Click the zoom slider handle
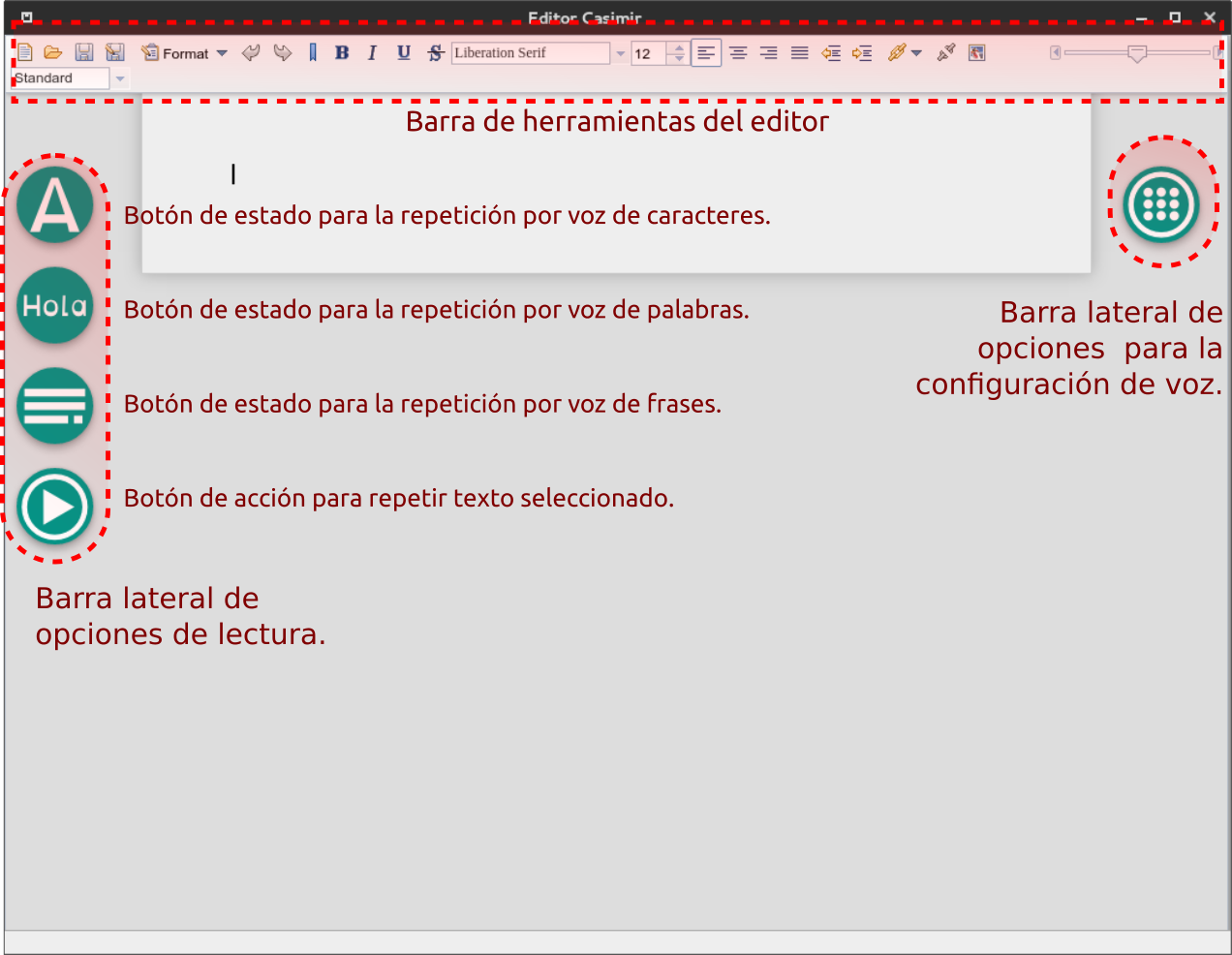Image resolution: width=1232 pixels, height=955 pixels. click(x=1137, y=53)
